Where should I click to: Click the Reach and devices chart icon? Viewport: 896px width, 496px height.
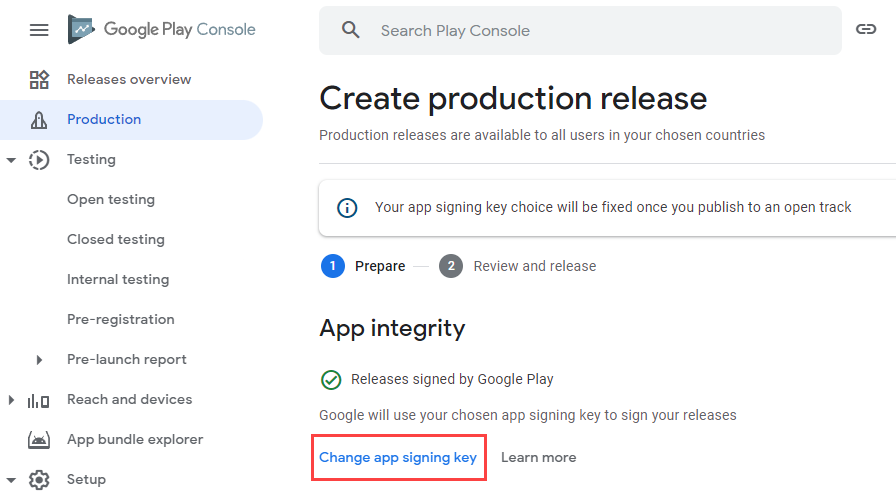(38, 400)
